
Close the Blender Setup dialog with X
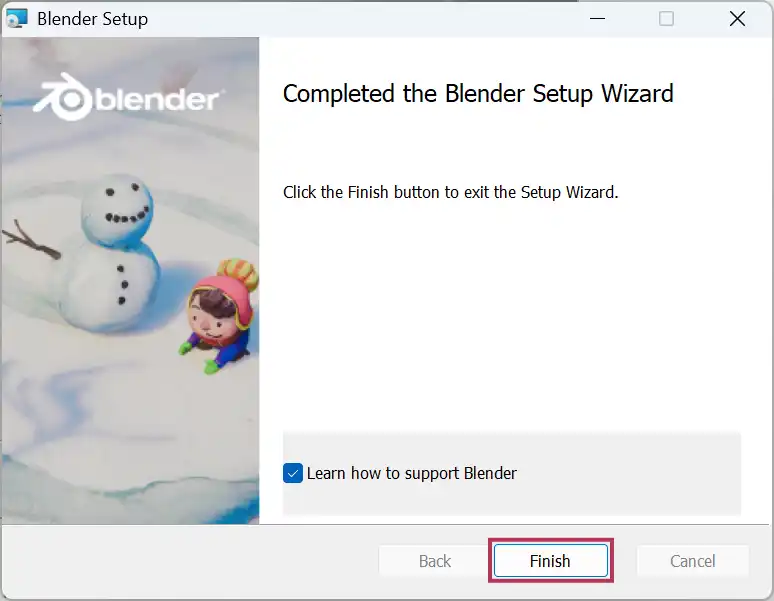click(737, 19)
